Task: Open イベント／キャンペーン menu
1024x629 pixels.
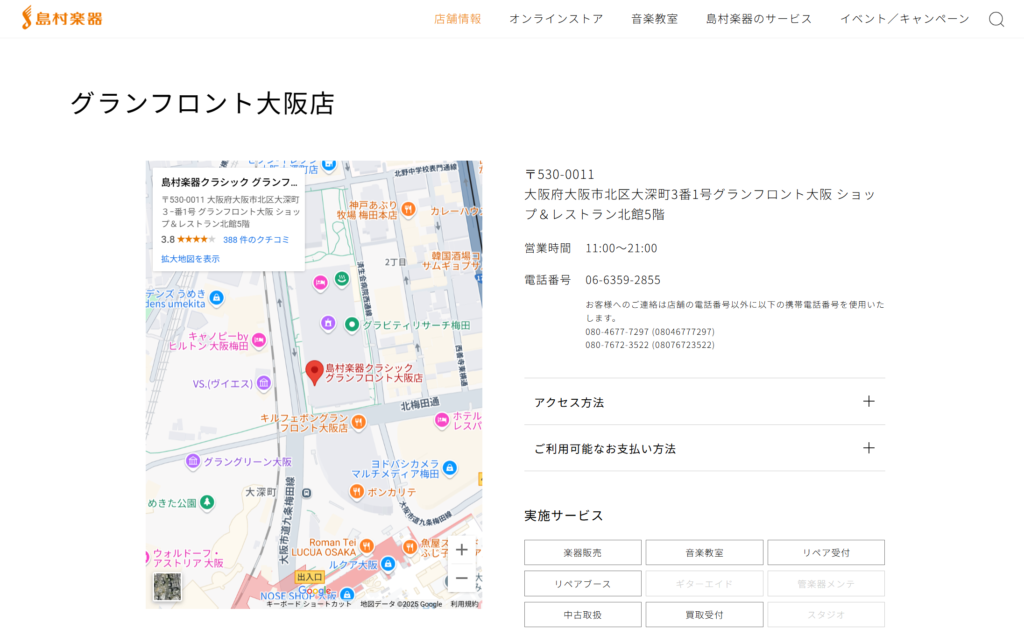Action: [904, 19]
